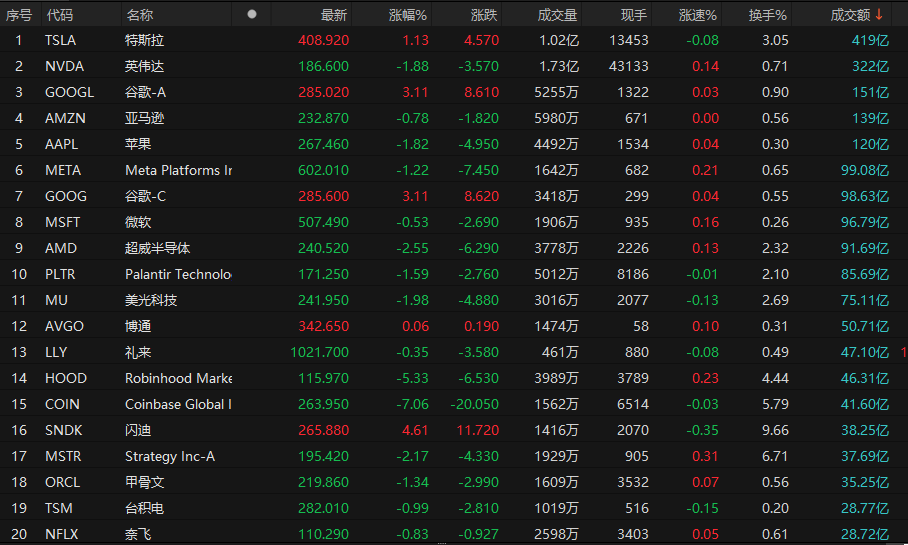Viewport: 908px width, 545px height.
Task: Select the GOOG stock code
Action: click(x=66, y=196)
